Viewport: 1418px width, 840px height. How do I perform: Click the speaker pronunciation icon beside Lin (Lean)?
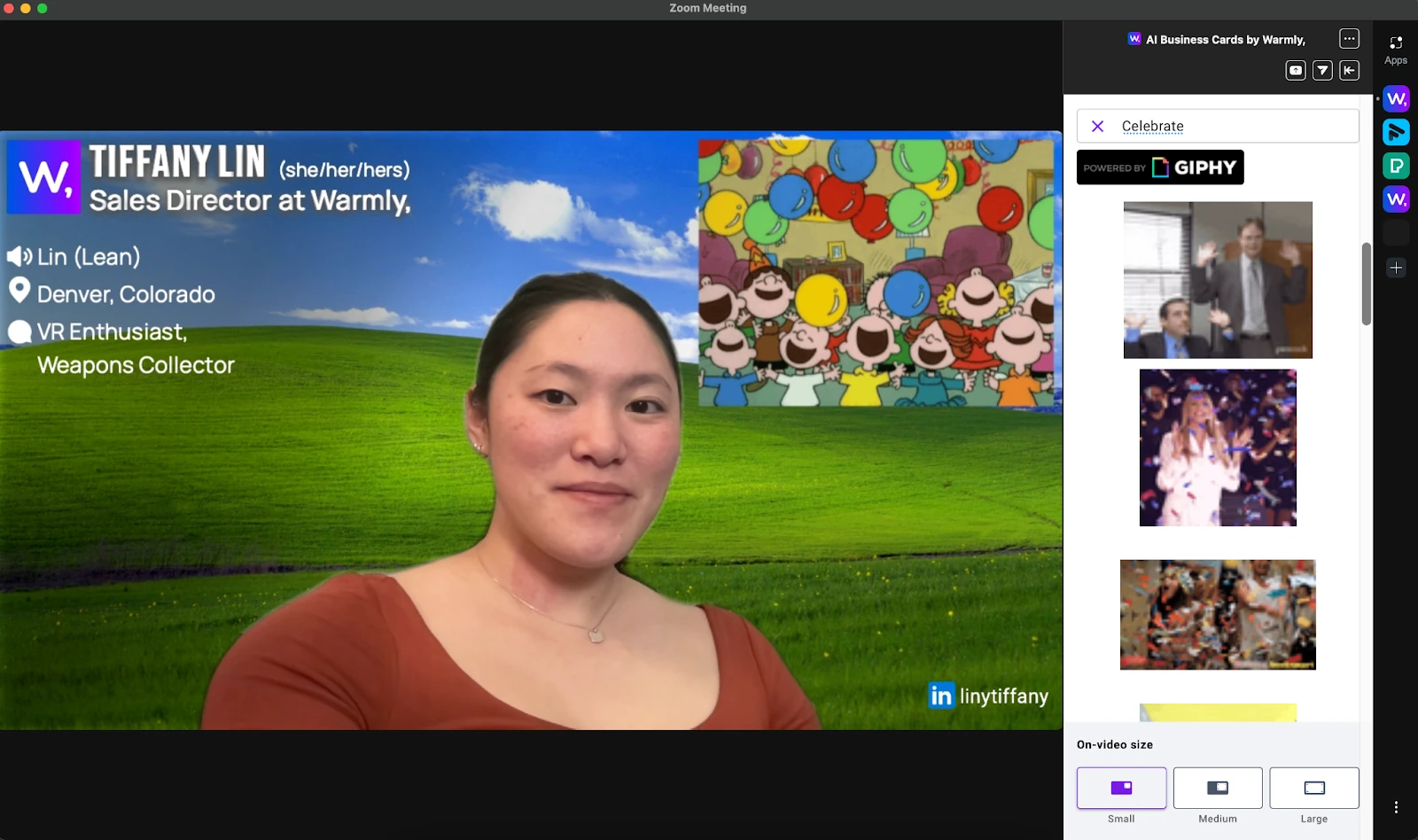(x=19, y=257)
